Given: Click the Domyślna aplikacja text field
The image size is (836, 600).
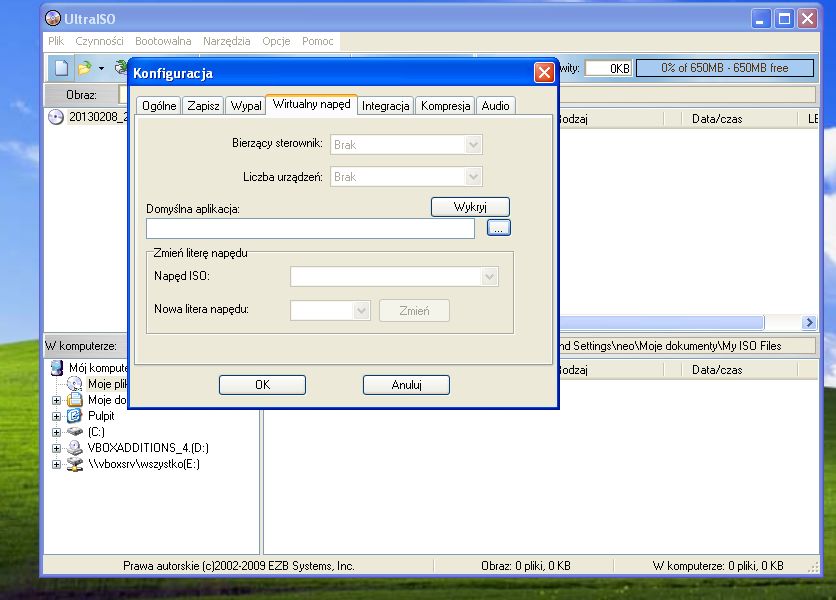Looking at the screenshot, I should pos(310,228).
